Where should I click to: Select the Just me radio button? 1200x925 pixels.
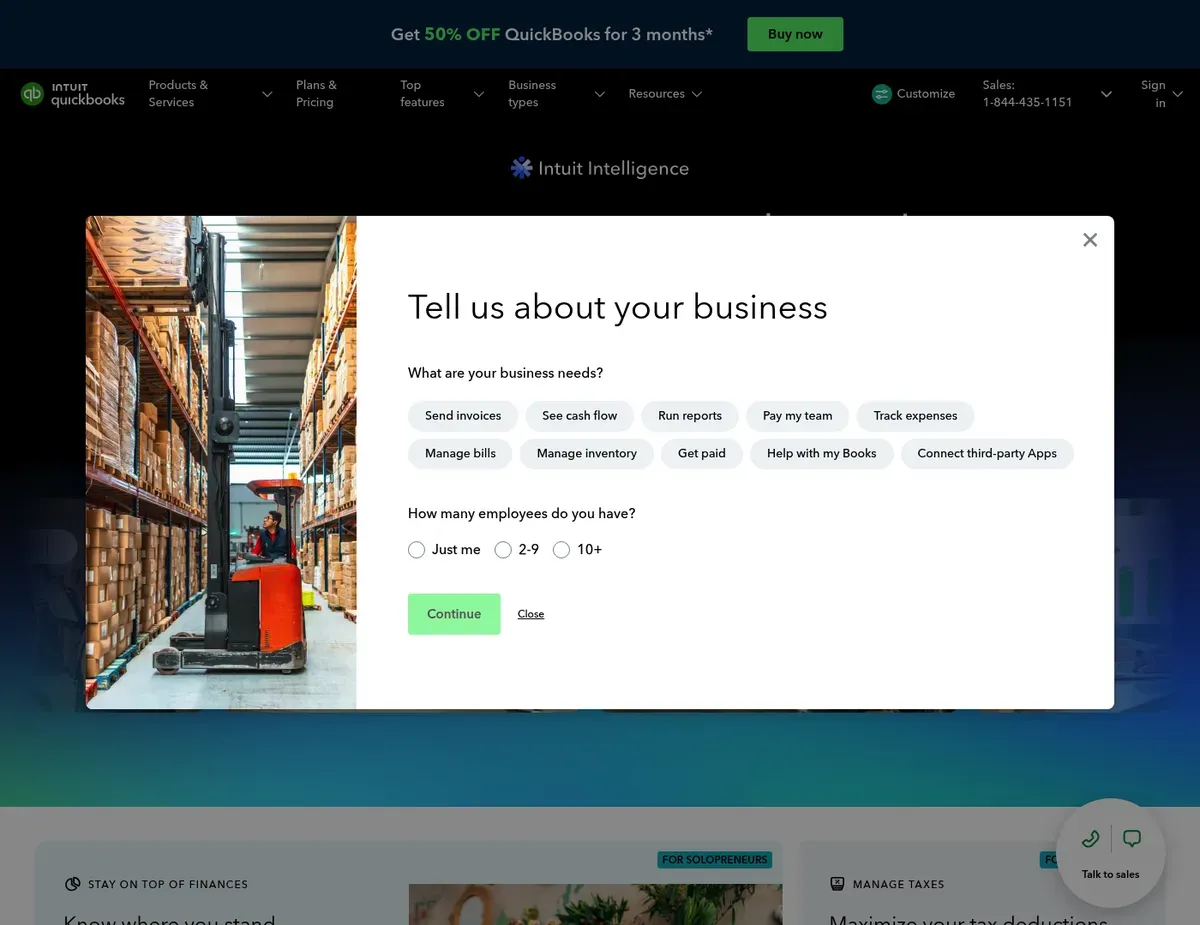click(x=417, y=550)
